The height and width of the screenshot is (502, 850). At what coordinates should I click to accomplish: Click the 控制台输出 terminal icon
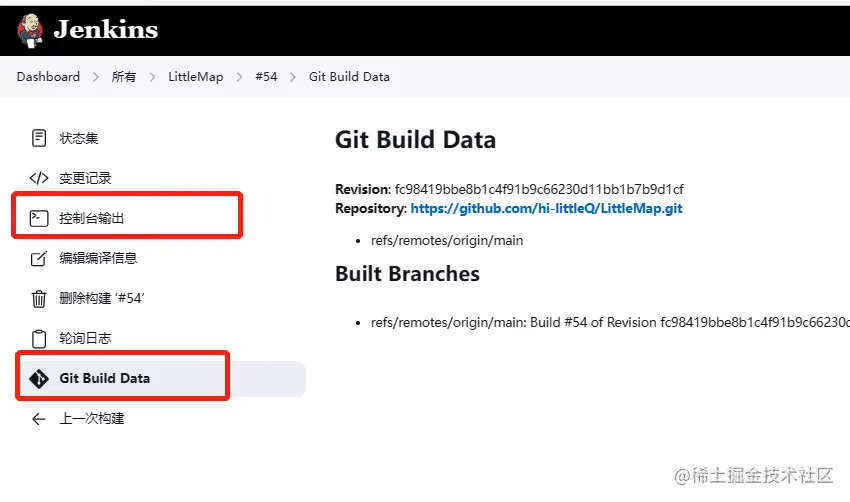tap(39, 218)
